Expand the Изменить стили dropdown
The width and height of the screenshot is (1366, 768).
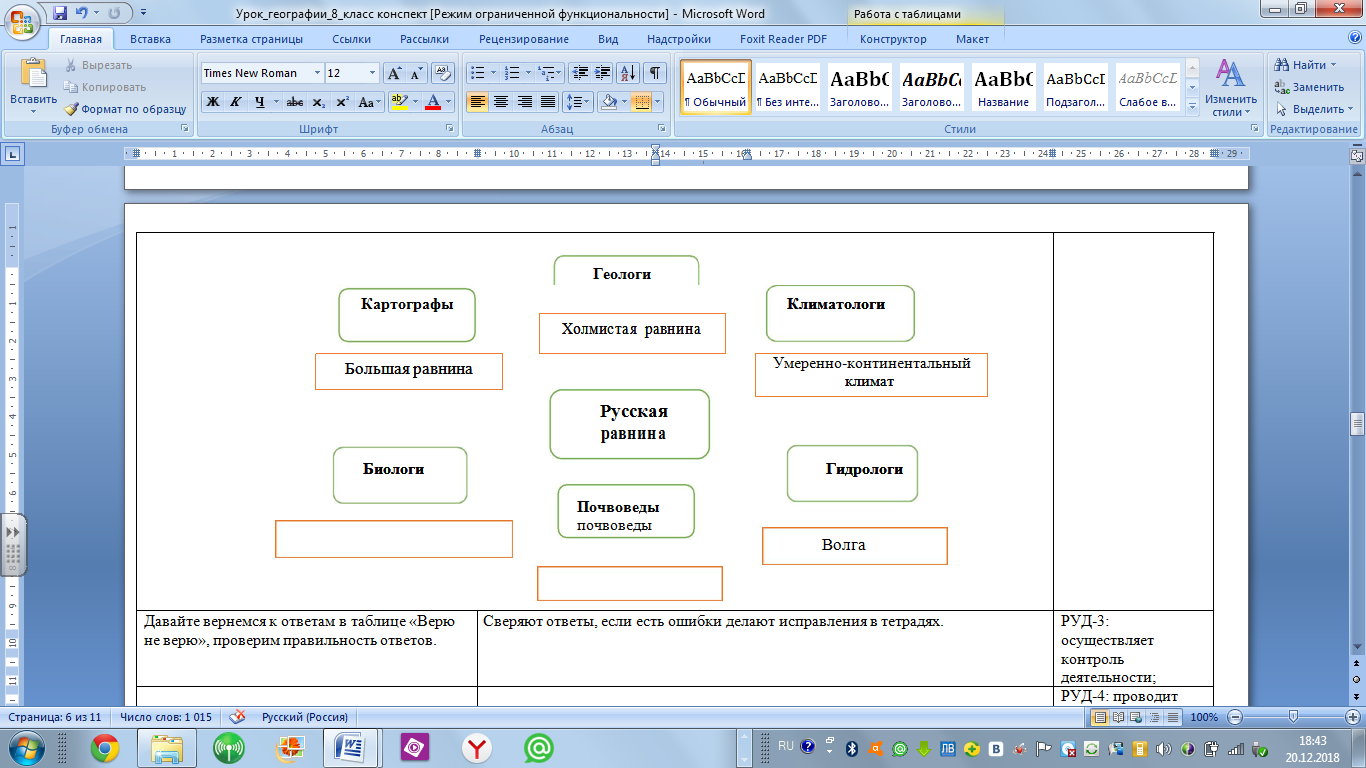[1230, 88]
